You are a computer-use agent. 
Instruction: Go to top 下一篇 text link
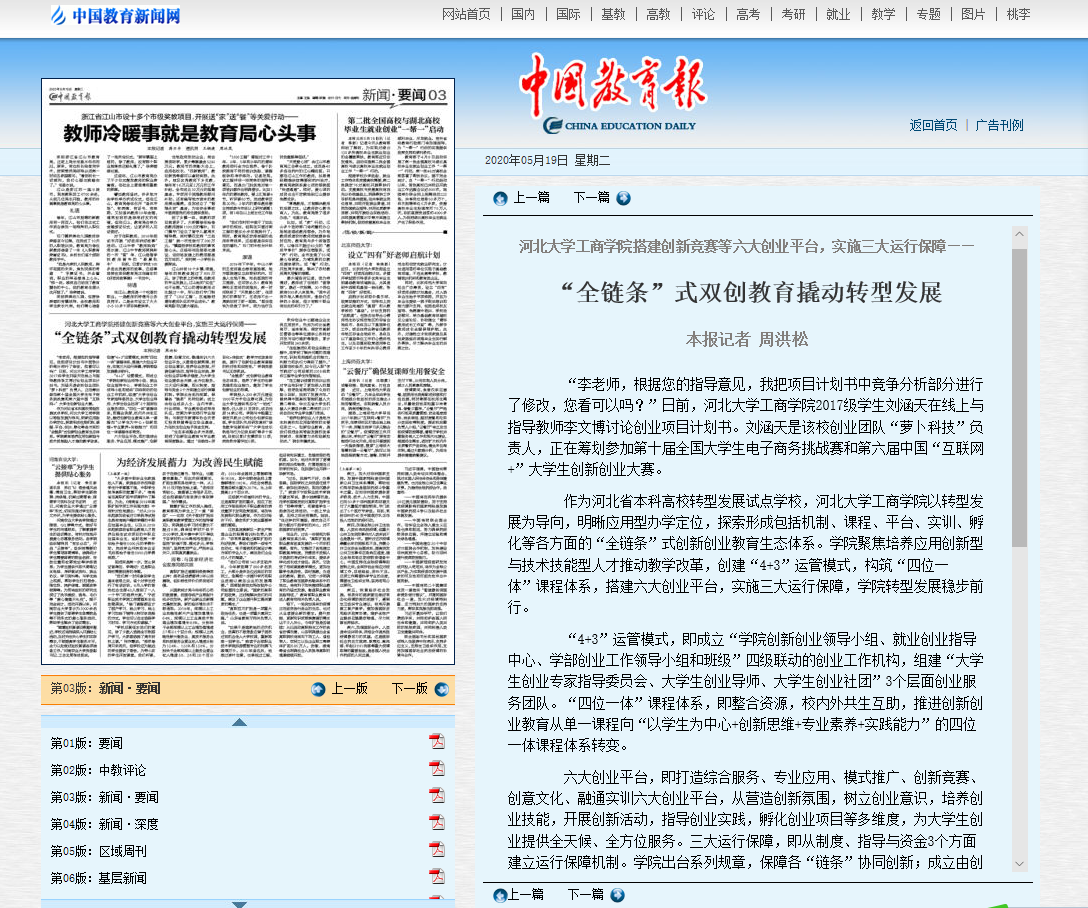tap(592, 198)
